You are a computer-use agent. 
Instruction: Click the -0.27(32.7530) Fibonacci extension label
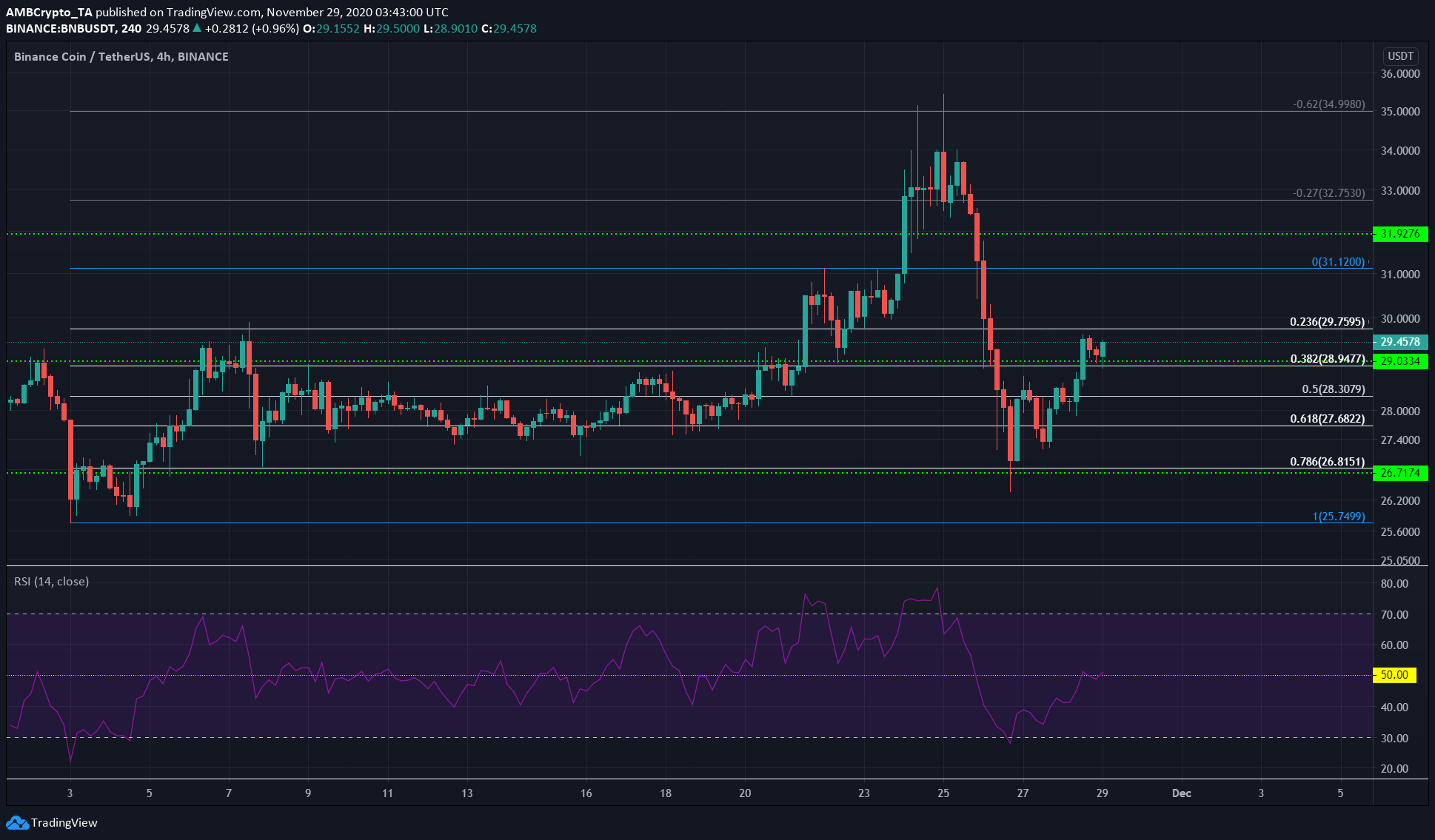[1329, 193]
